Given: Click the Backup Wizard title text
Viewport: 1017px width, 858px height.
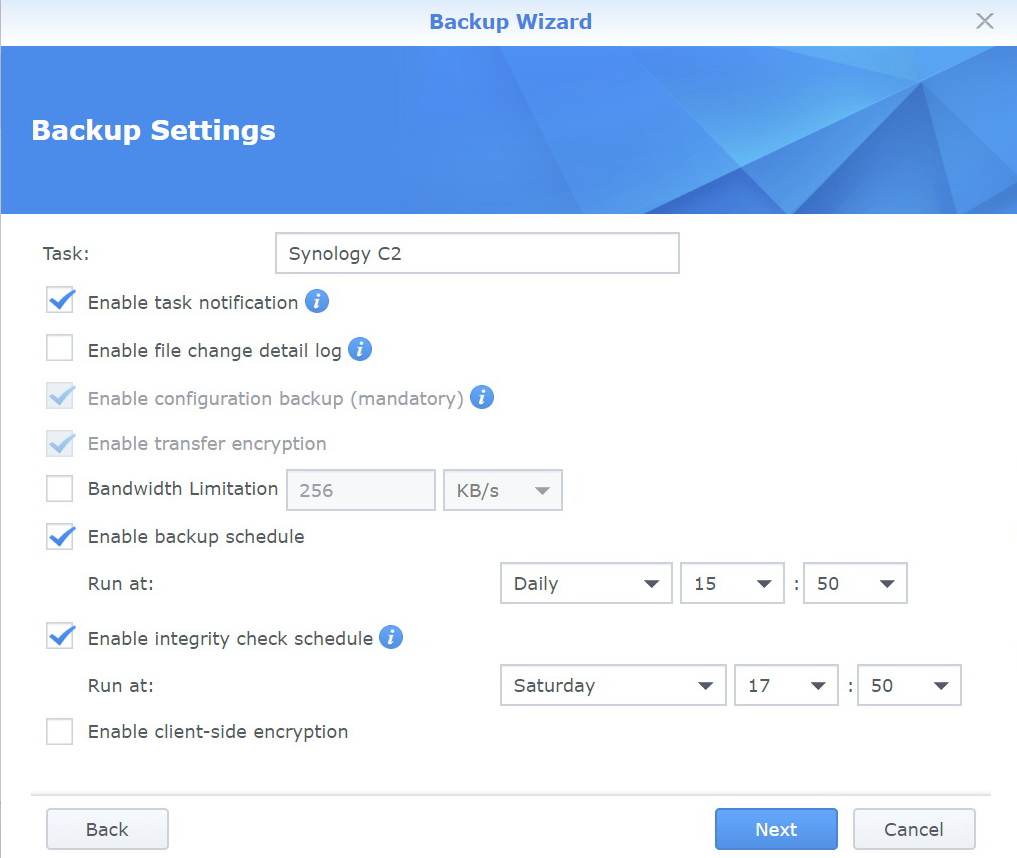Looking at the screenshot, I should (x=510, y=21).
